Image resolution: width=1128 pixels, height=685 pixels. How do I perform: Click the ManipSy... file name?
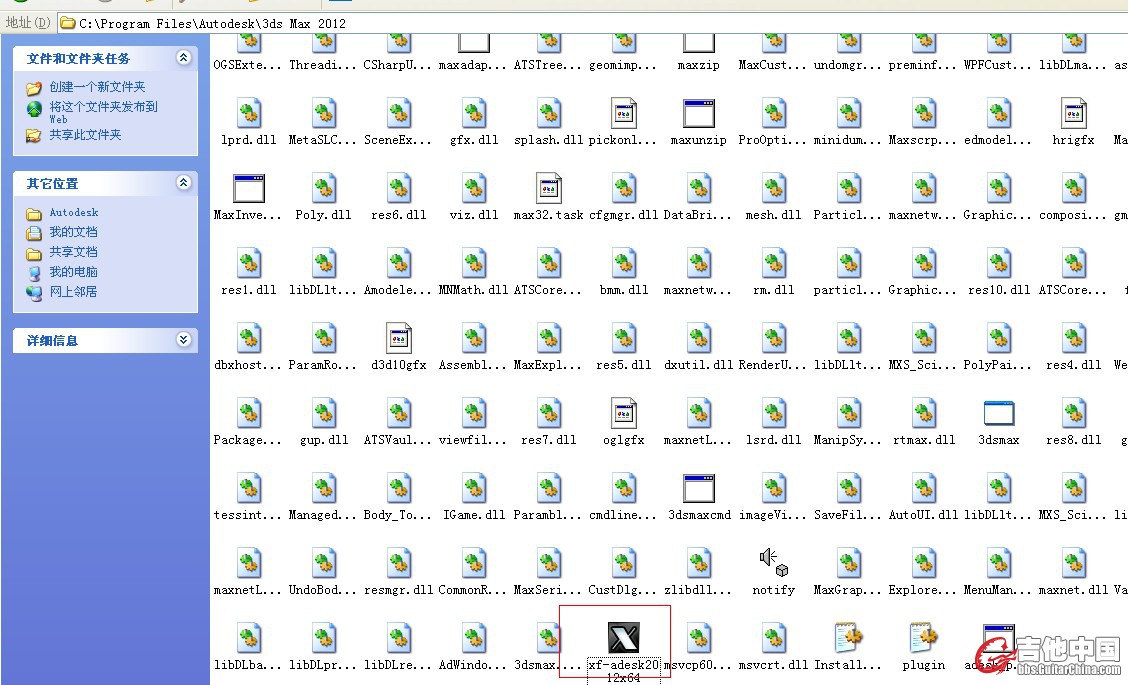[x=847, y=440]
